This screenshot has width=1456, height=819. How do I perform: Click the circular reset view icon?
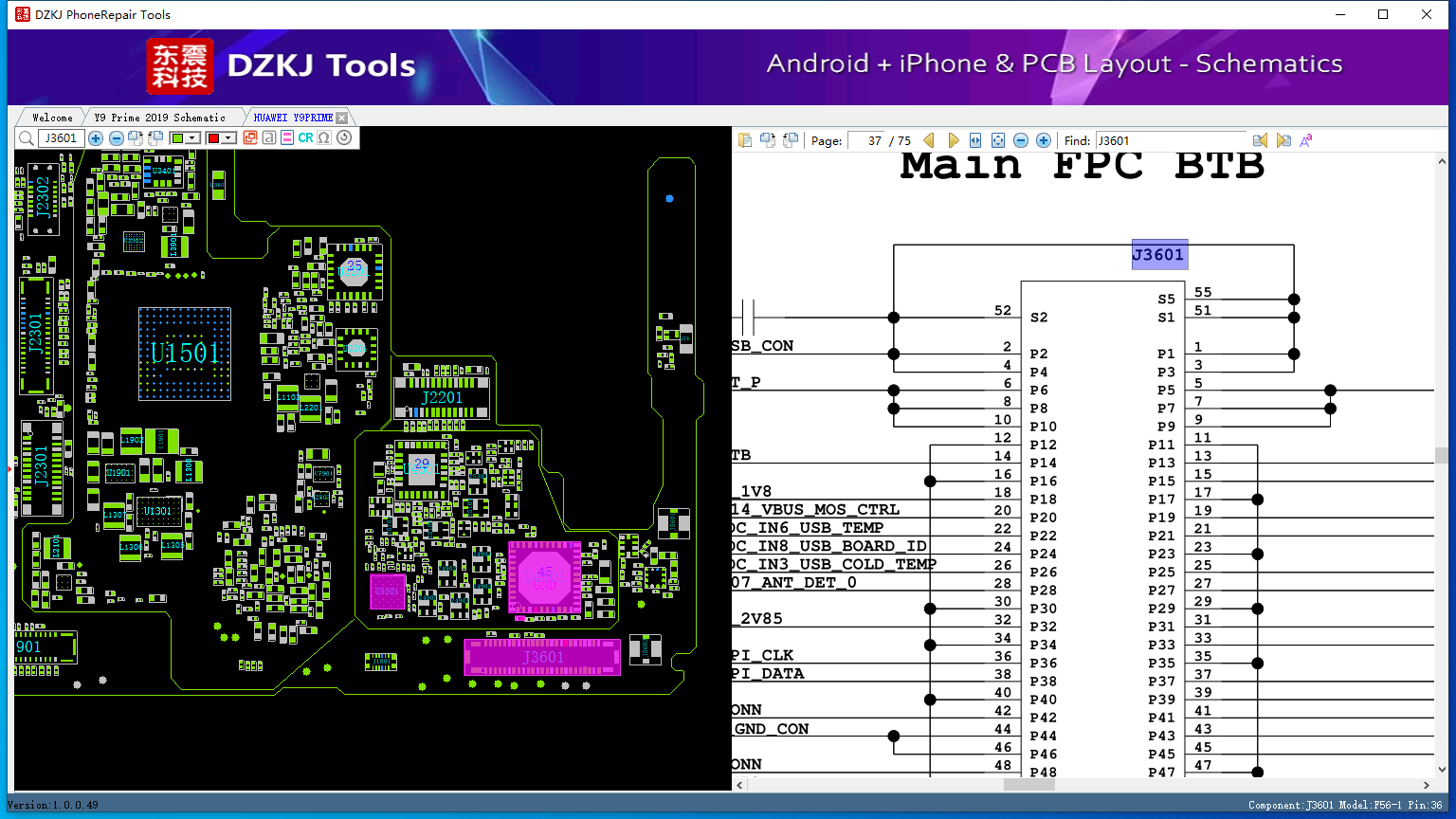click(x=344, y=138)
